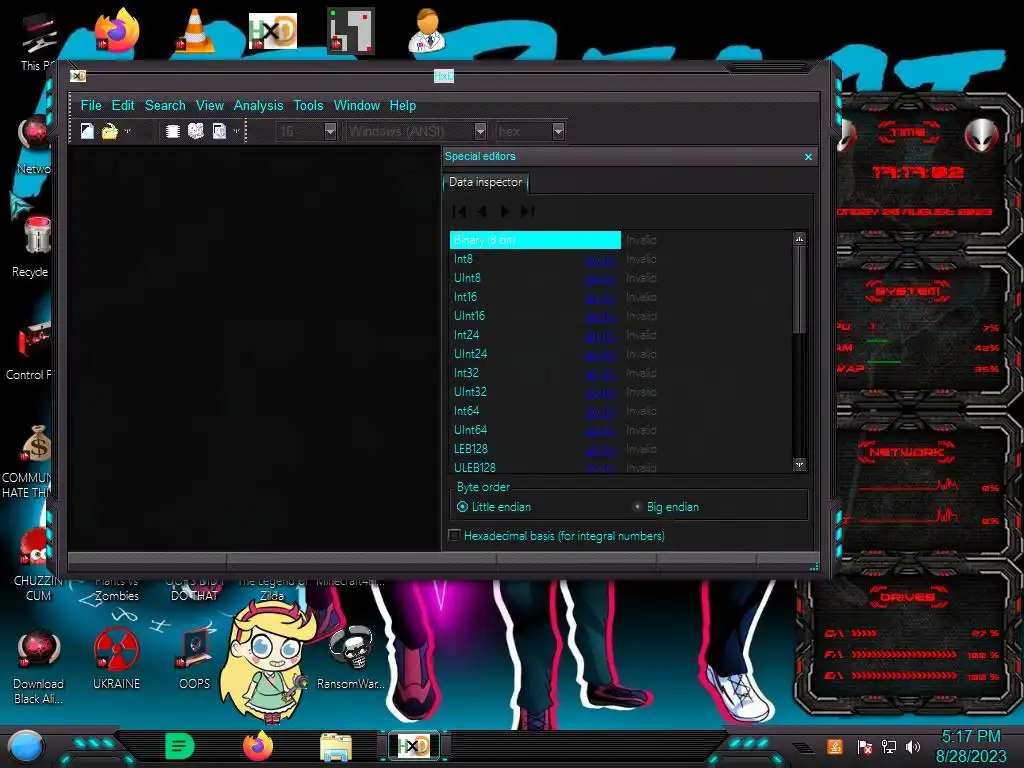This screenshot has width=1024, height=768.
Task: Open Firefox desktop shortcut
Action: point(117,31)
